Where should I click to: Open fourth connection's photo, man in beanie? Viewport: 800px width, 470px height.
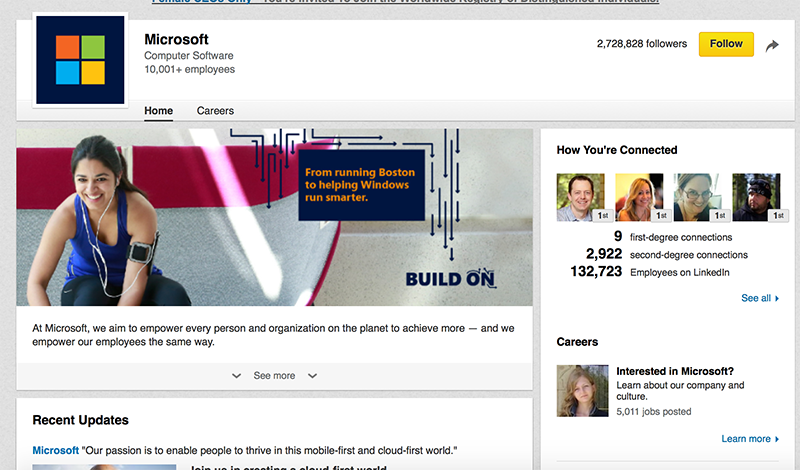pyautogui.click(x=756, y=197)
